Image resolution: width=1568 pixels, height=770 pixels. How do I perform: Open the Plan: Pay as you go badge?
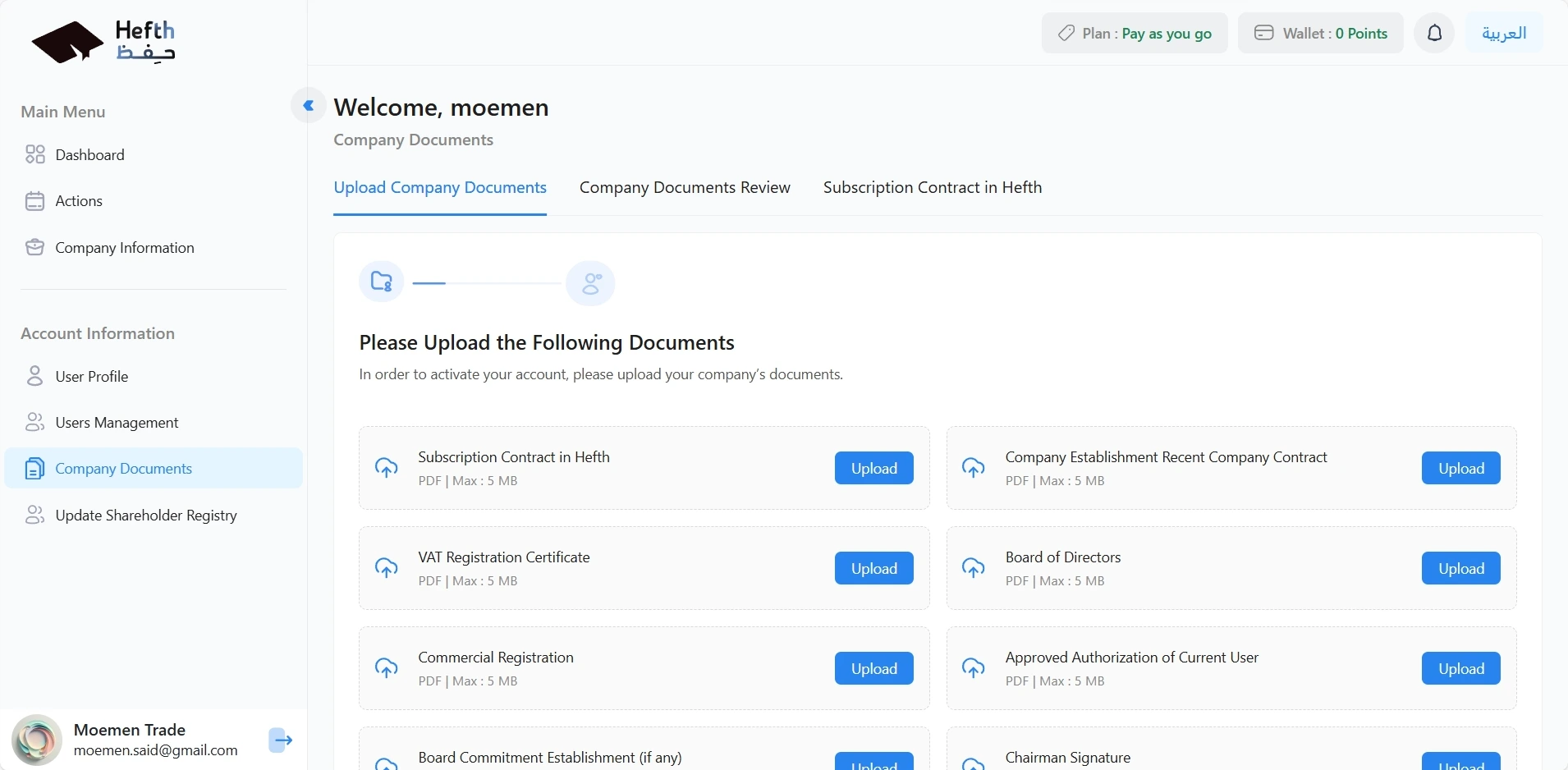1135,34
